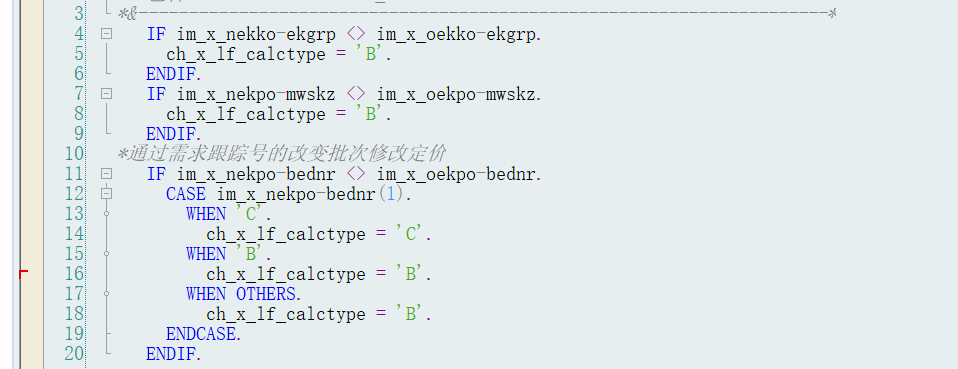Click the red bookmark marker beside line 16

[x=23, y=274]
